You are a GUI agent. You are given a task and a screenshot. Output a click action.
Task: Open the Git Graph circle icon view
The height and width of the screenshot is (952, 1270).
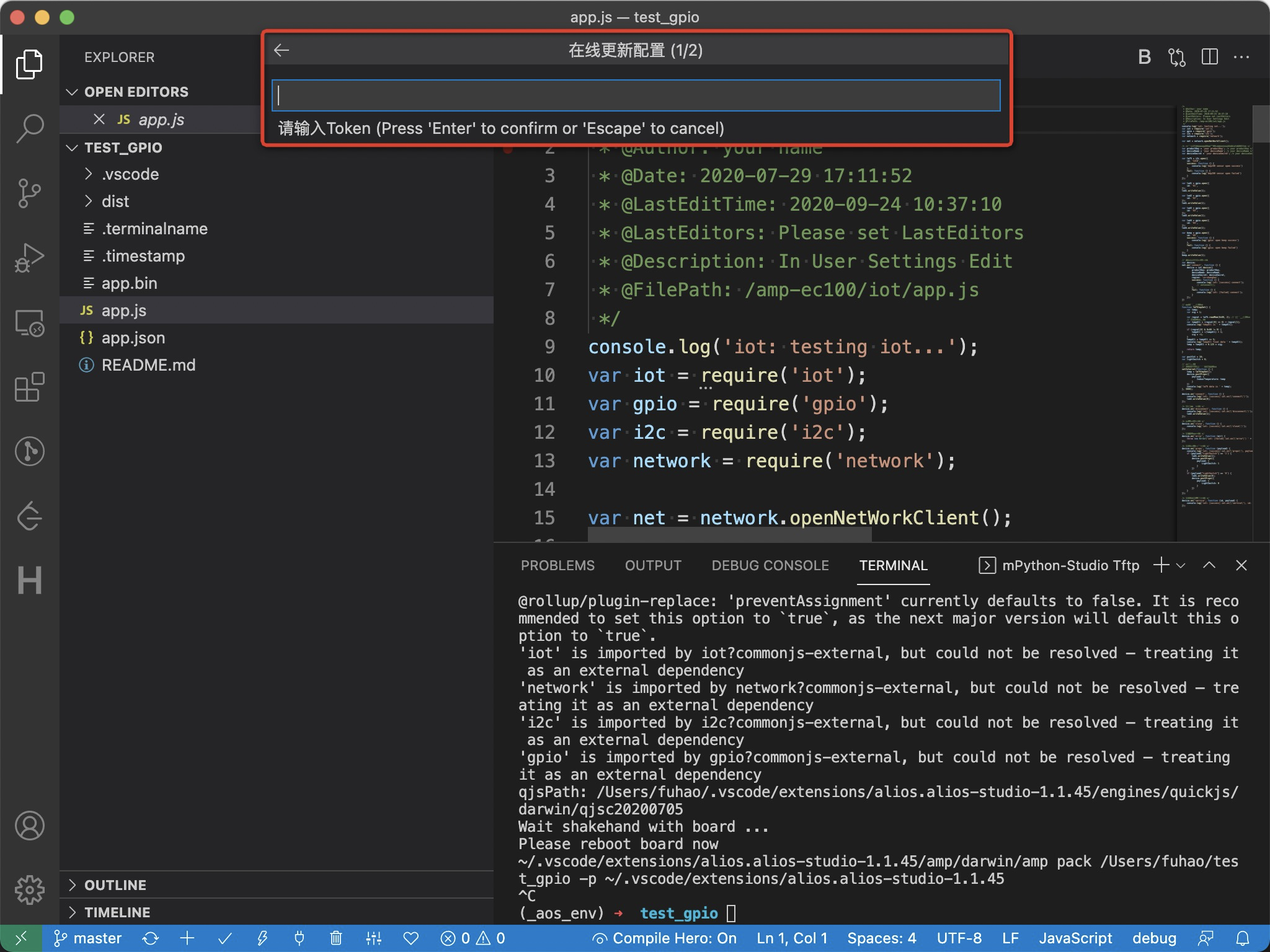click(29, 451)
